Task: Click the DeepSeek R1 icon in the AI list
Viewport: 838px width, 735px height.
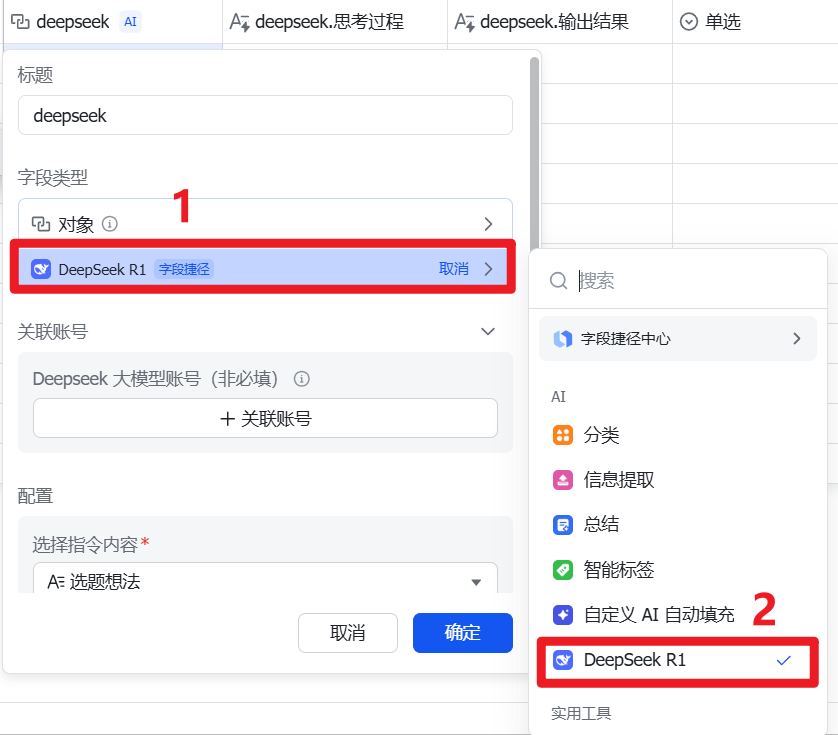Action: coord(563,660)
